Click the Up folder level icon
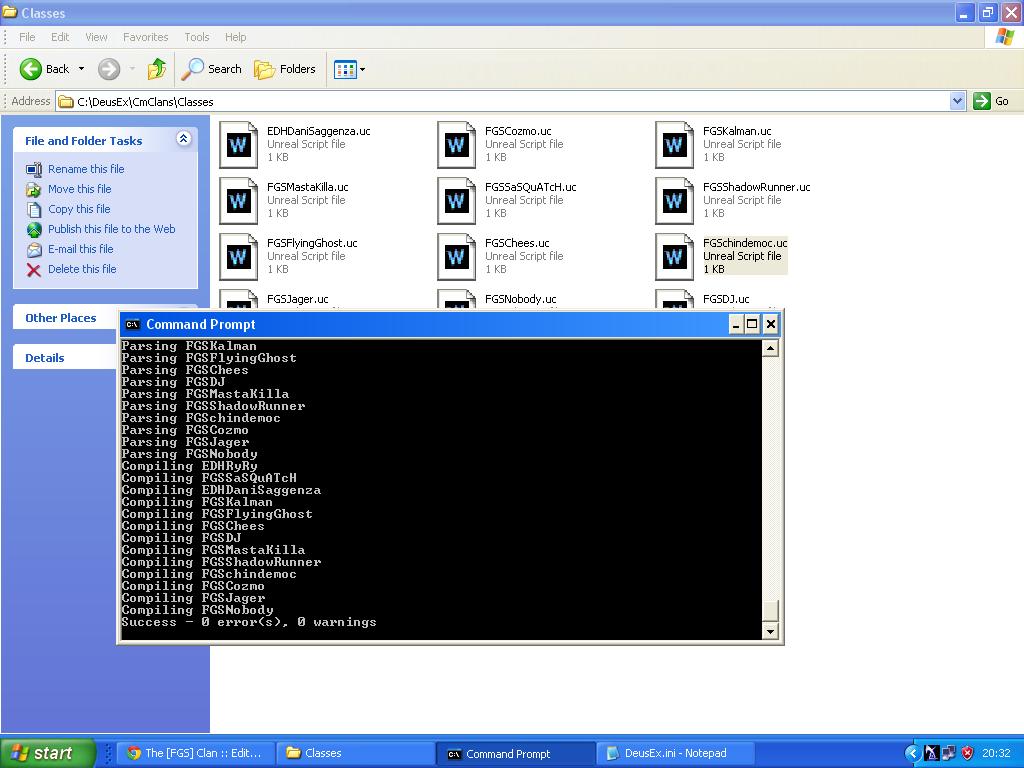 point(156,69)
